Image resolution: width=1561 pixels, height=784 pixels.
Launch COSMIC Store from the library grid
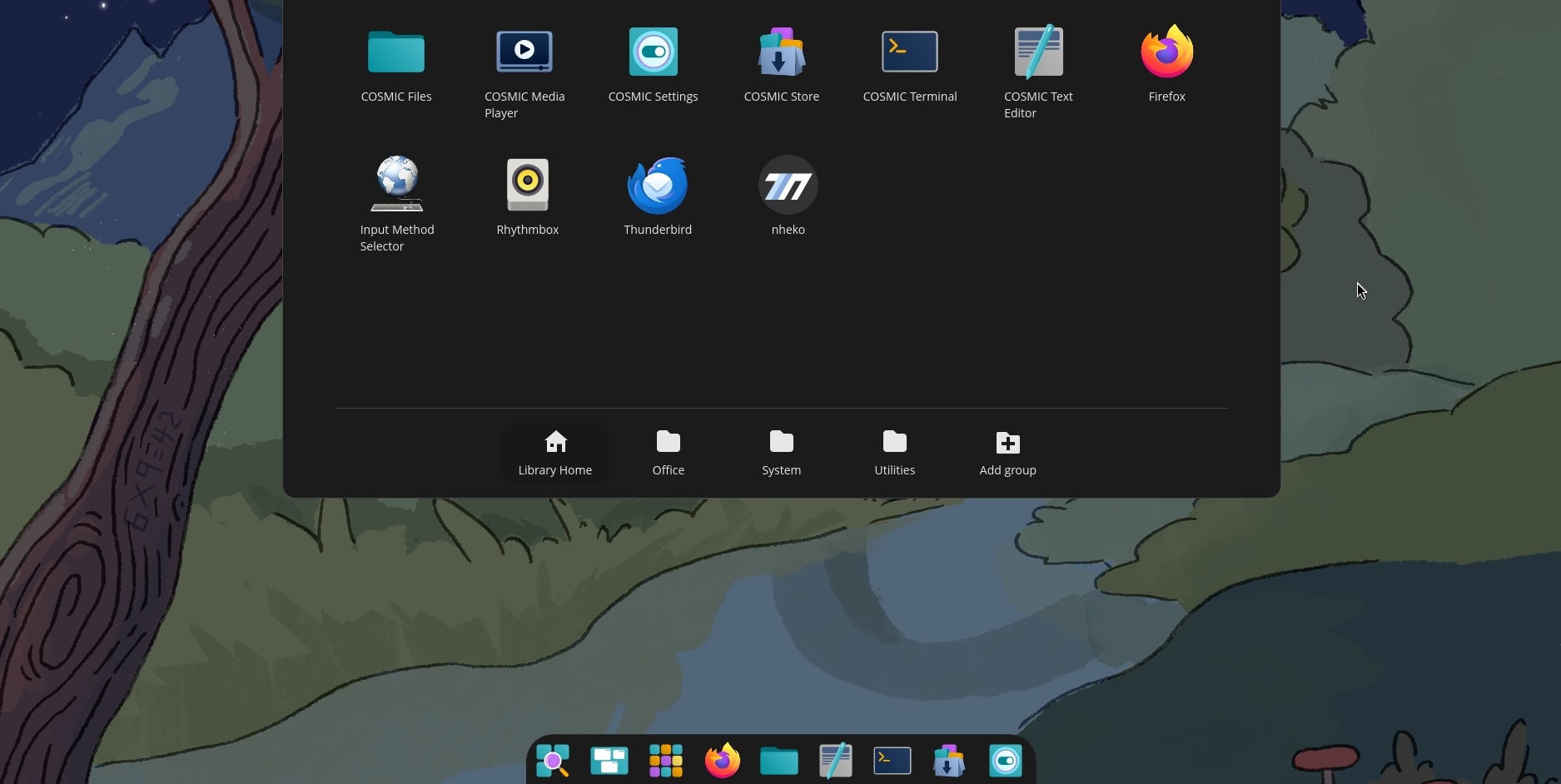tap(782, 63)
